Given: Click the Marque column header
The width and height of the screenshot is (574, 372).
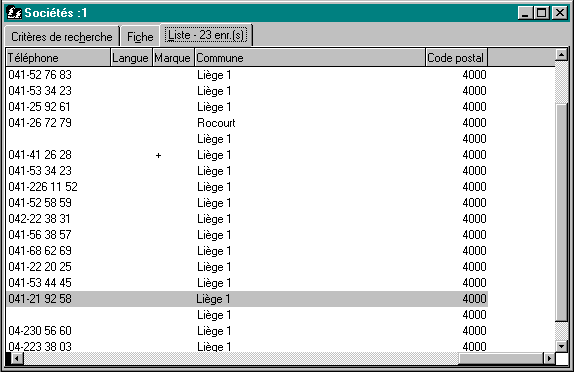Looking at the screenshot, I should (173, 58).
